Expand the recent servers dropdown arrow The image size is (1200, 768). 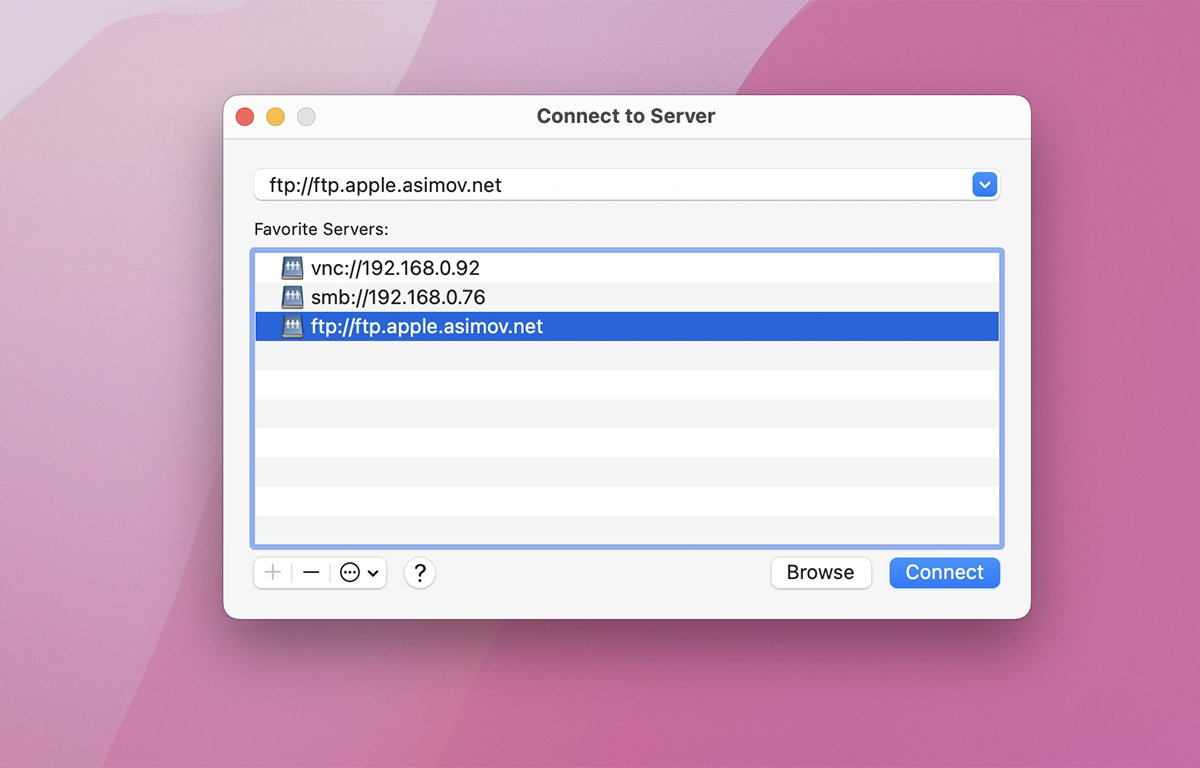(985, 185)
